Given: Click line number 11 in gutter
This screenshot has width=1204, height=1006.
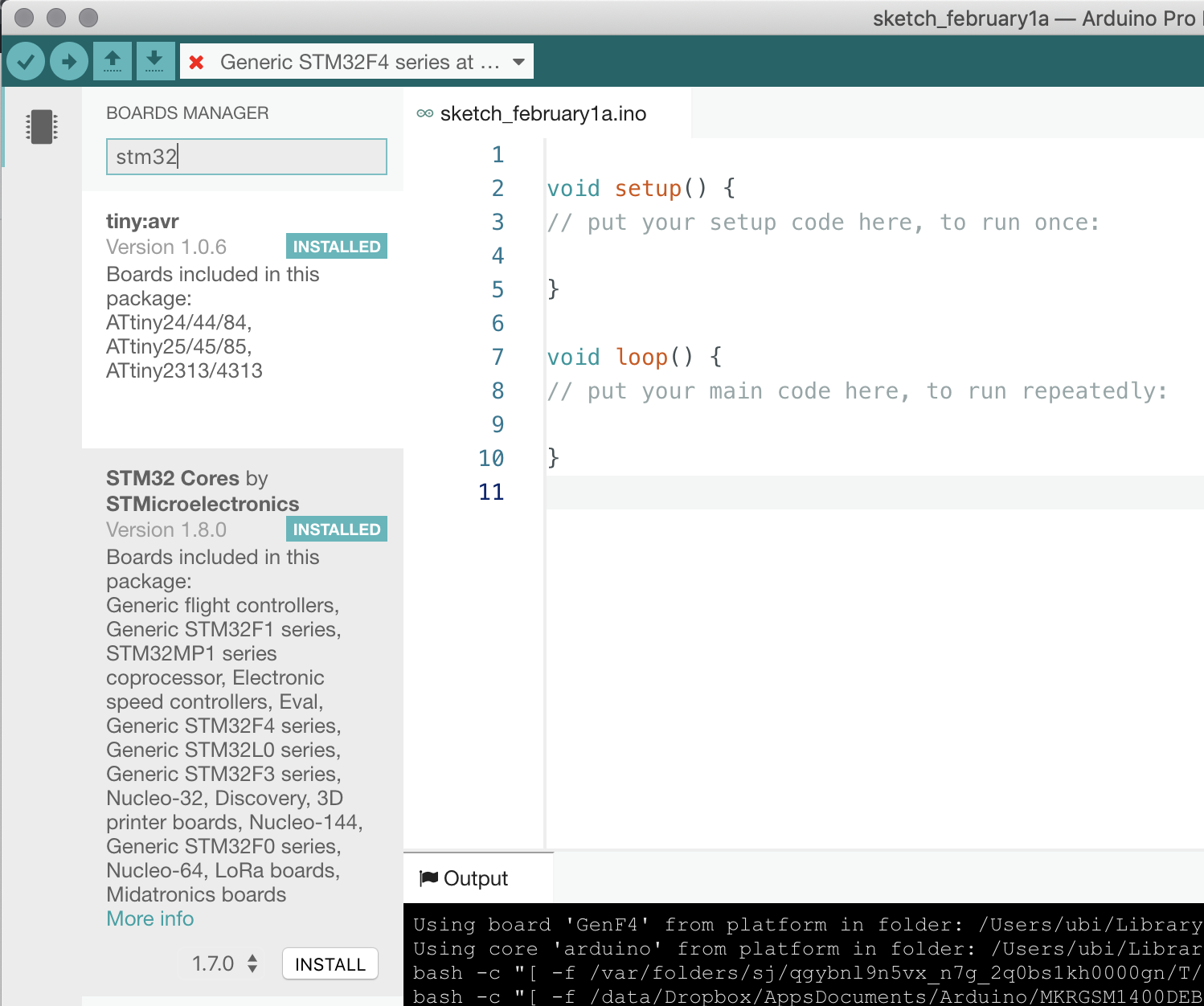Looking at the screenshot, I should [x=491, y=492].
